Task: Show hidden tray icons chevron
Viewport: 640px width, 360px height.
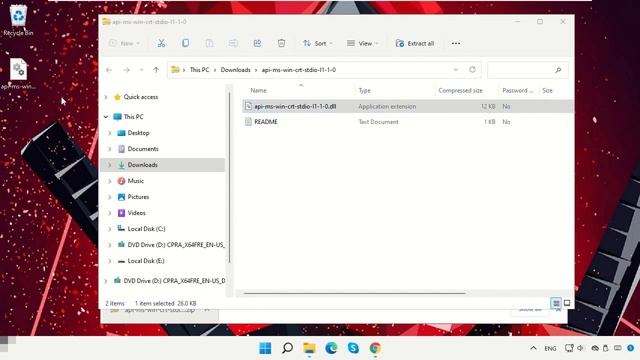Action: pyautogui.click(x=533, y=348)
